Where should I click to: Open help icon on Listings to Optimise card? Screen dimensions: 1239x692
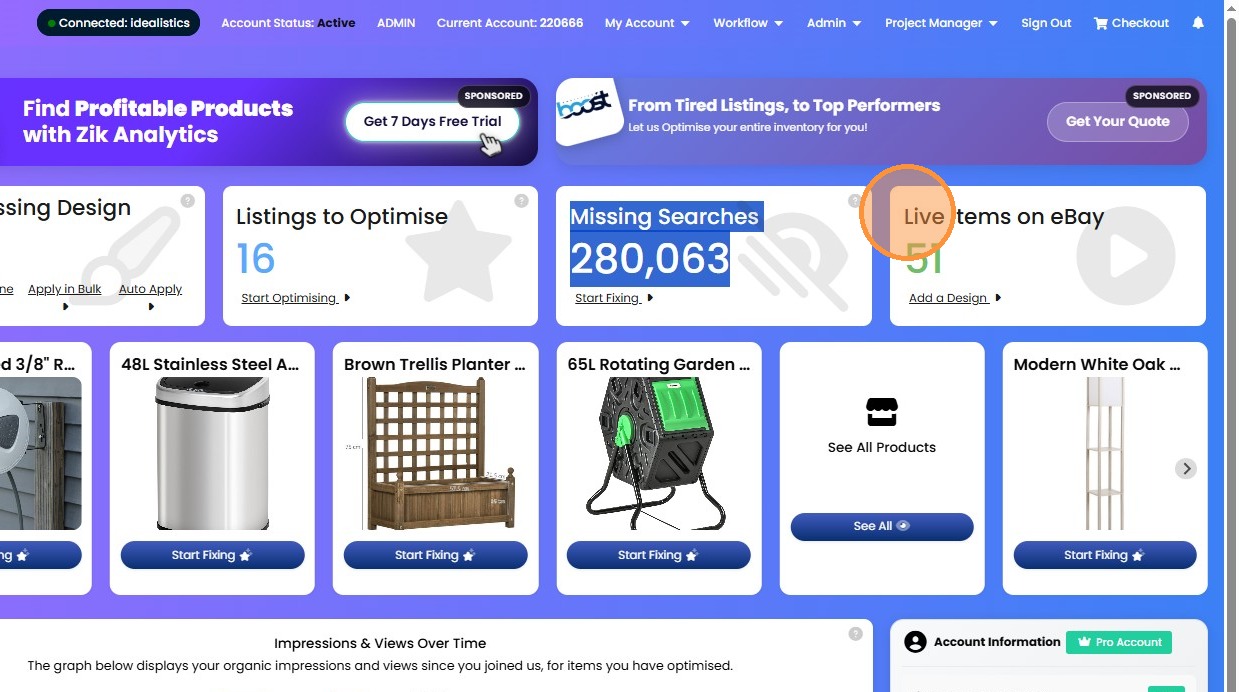point(521,201)
